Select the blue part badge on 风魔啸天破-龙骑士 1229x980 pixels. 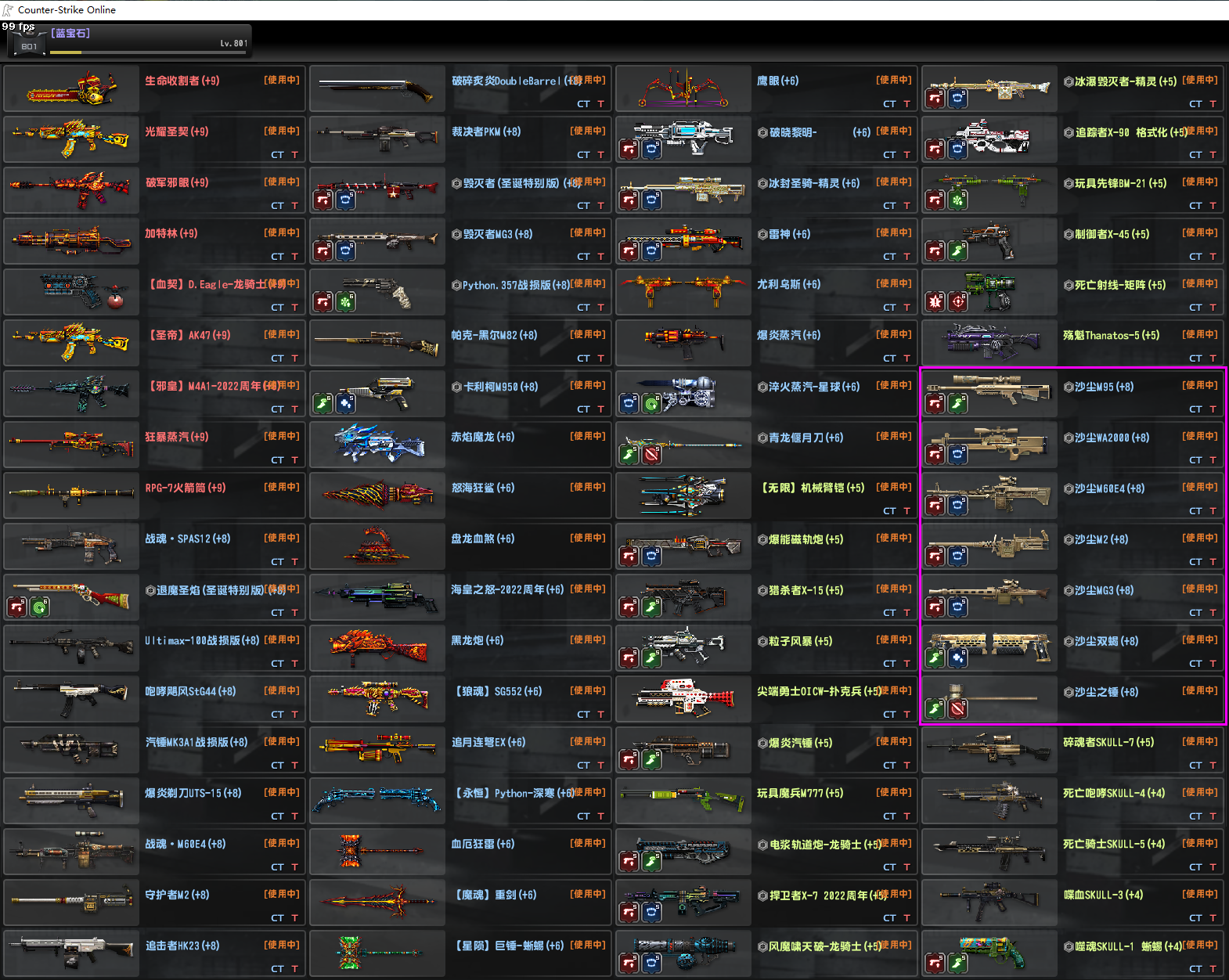pyautogui.click(x=651, y=963)
